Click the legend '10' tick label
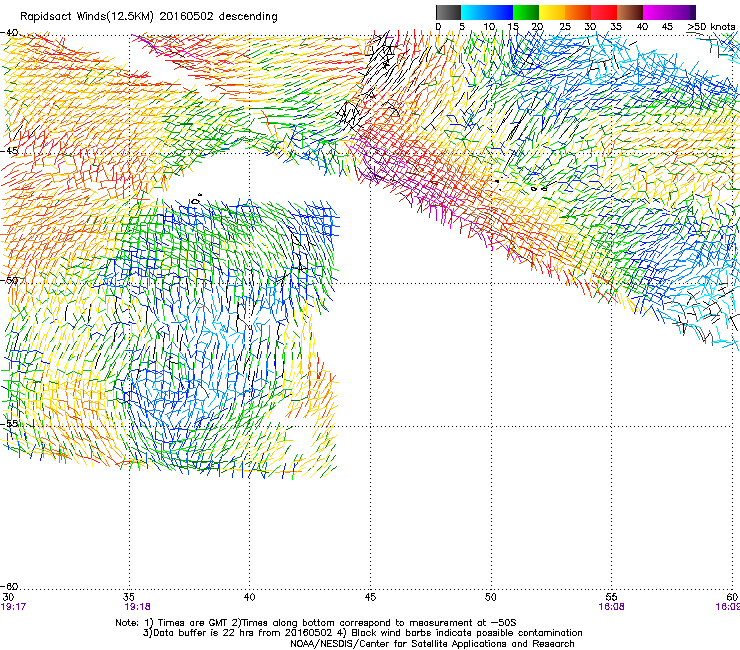The image size is (740, 650). (x=489, y=27)
